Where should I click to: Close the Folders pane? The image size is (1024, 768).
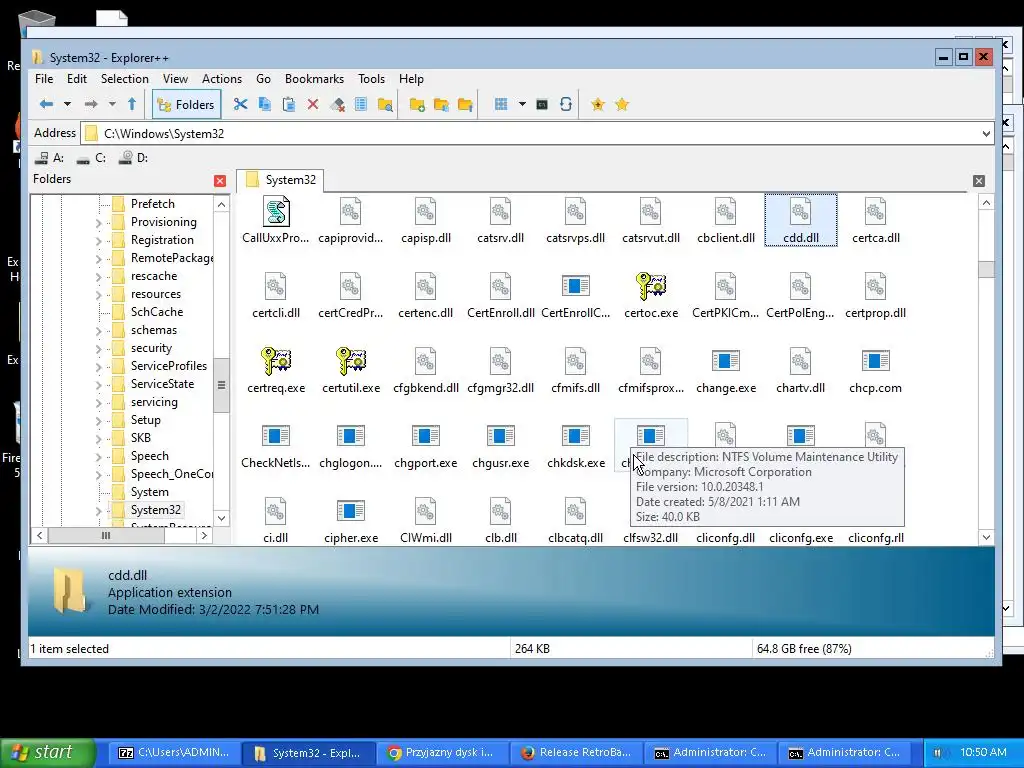[x=220, y=181]
